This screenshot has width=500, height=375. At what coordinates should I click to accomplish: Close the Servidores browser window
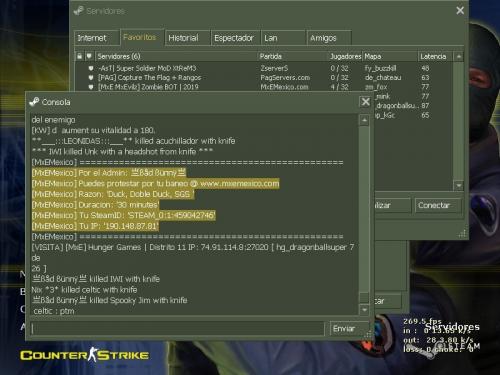[460, 11]
